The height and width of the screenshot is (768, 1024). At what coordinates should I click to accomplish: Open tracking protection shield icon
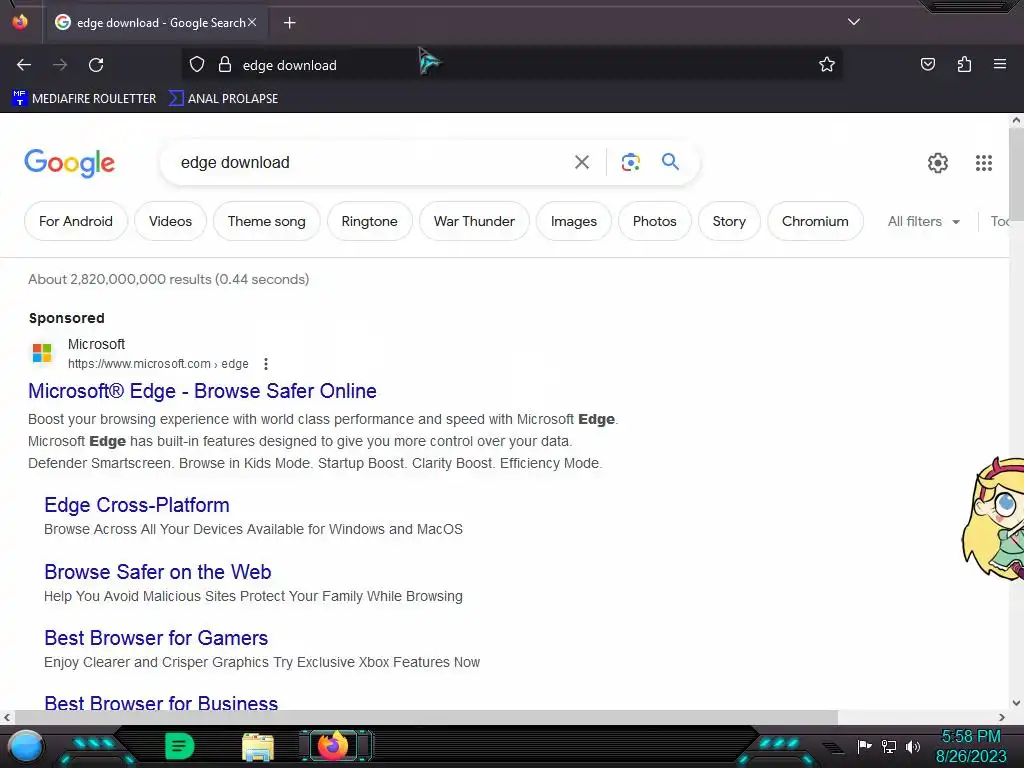coord(197,65)
